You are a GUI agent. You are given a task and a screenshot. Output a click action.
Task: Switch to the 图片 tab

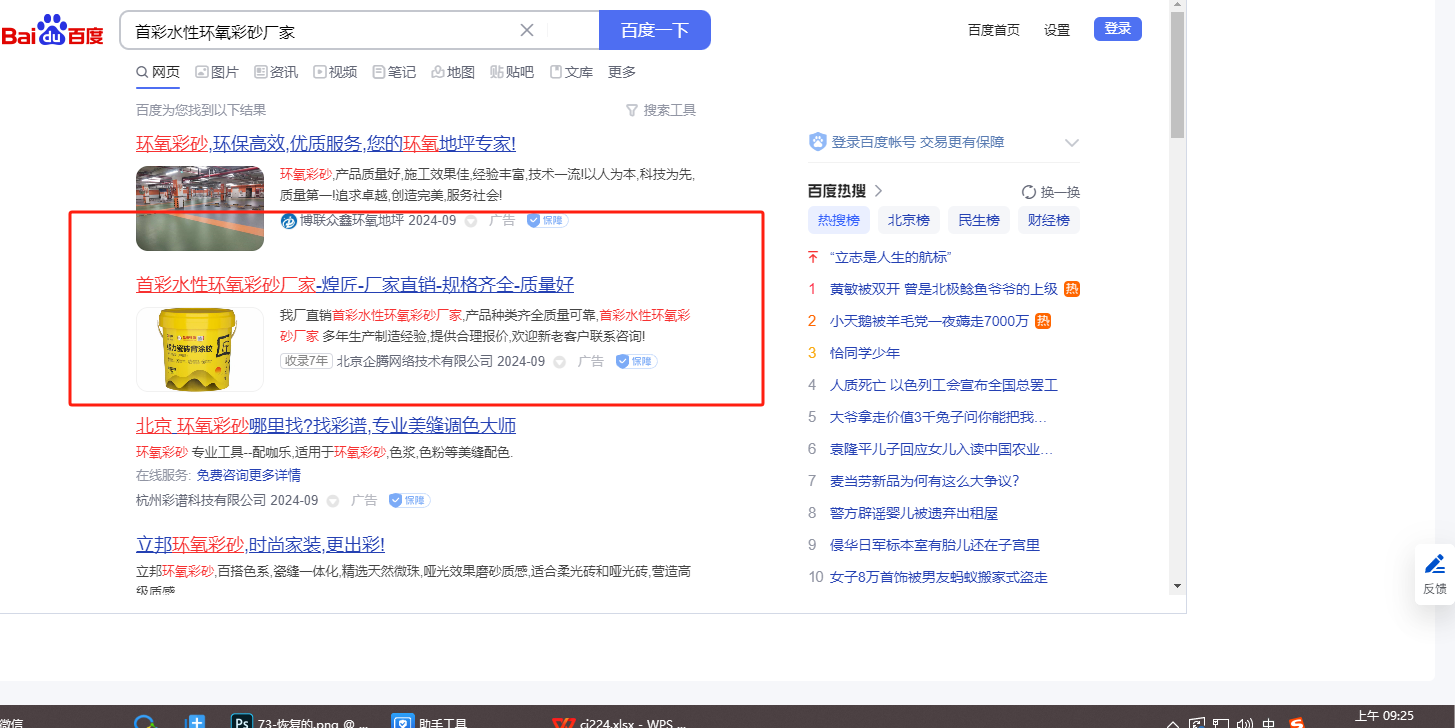[x=217, y=72]
